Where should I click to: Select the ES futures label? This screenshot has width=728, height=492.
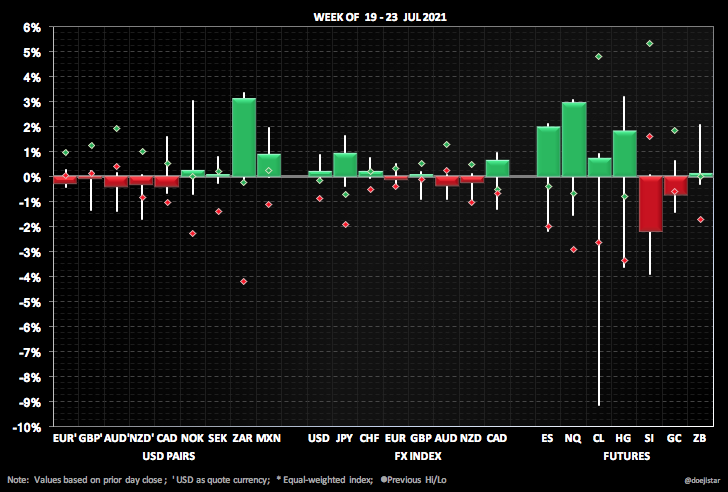(x=548, y=438)
